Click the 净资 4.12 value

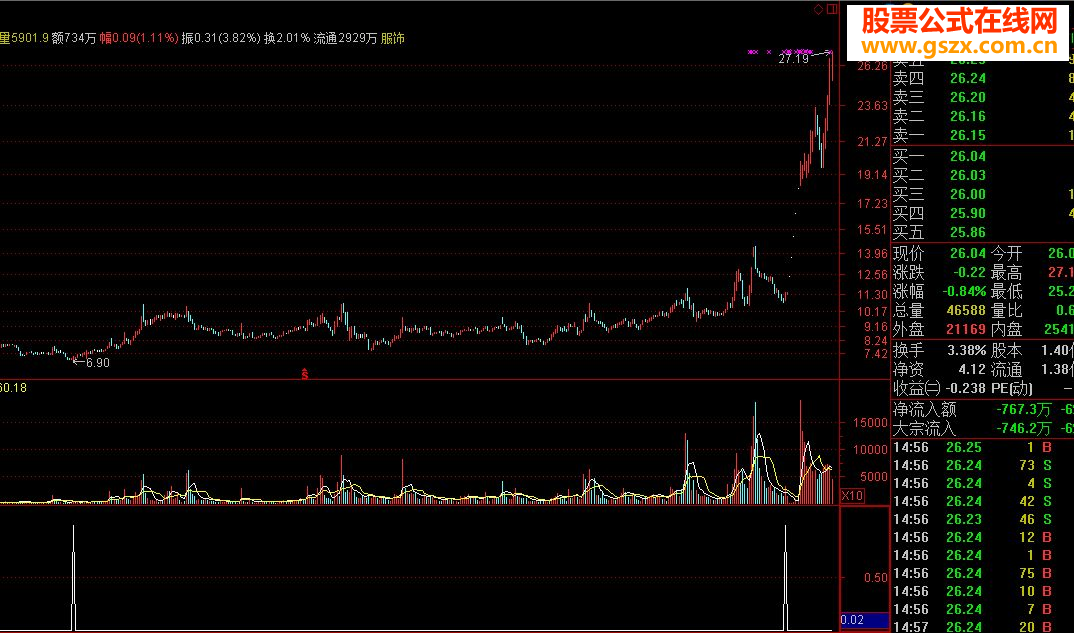coord(972,369)
